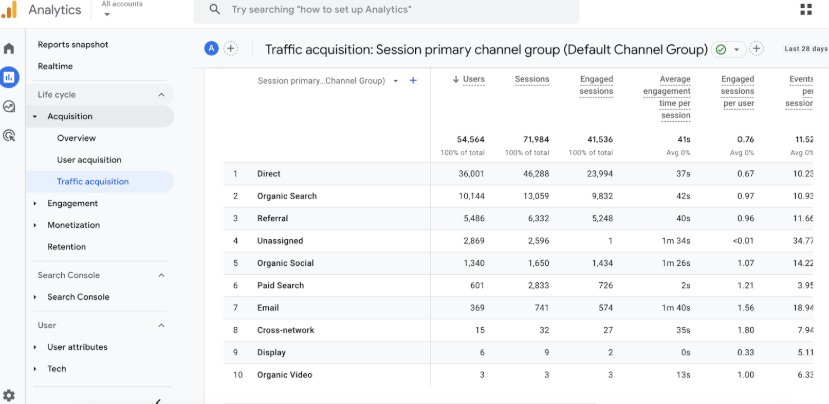Expand the Search Console sub-item
Image resolution: width=829 pixels, height=404 pixels.
pos(35,297)
